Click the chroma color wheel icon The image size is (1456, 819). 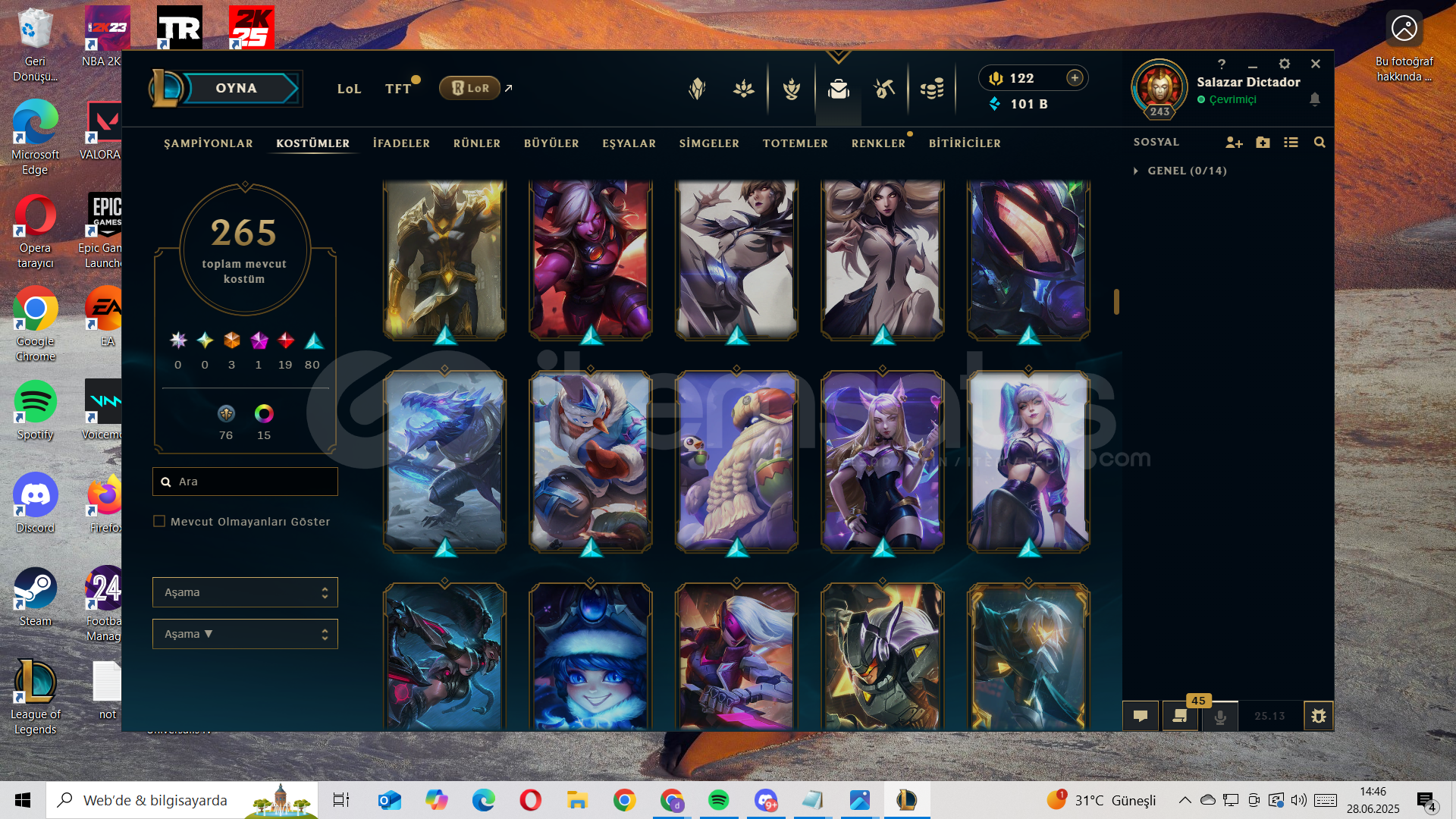pyautogui.click(x=264, y=413)
